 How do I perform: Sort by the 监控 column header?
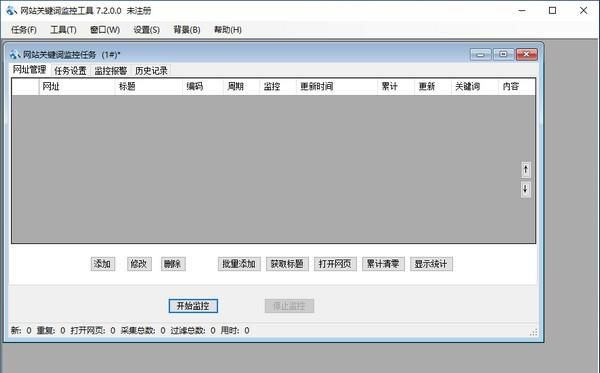click(278, 86)
